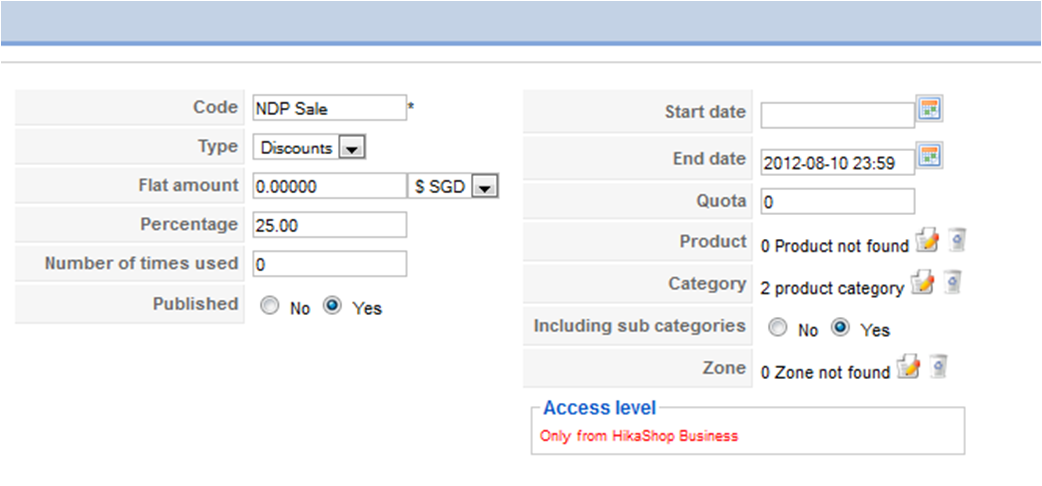Set Published to Yes
The image size is (1042, 486).
point(334,308)
